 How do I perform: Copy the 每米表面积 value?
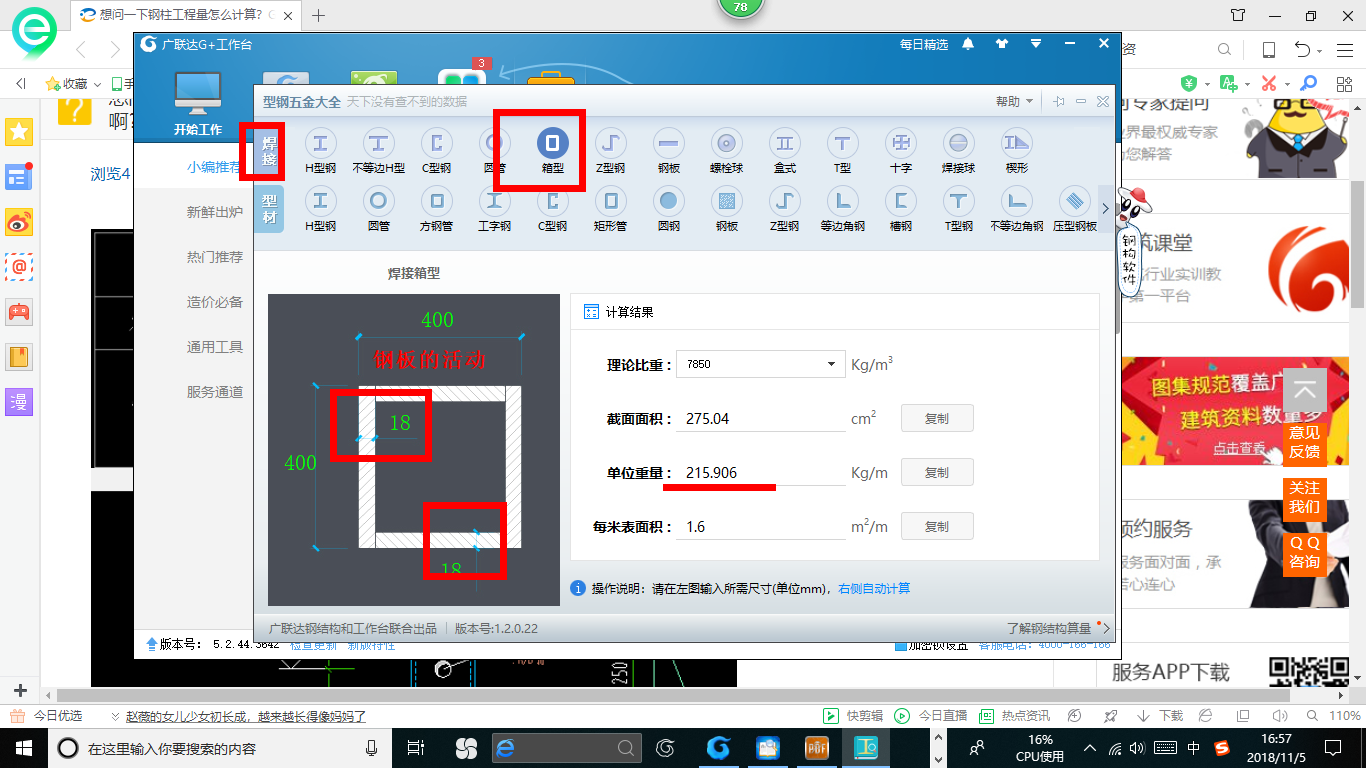[937, 526]
